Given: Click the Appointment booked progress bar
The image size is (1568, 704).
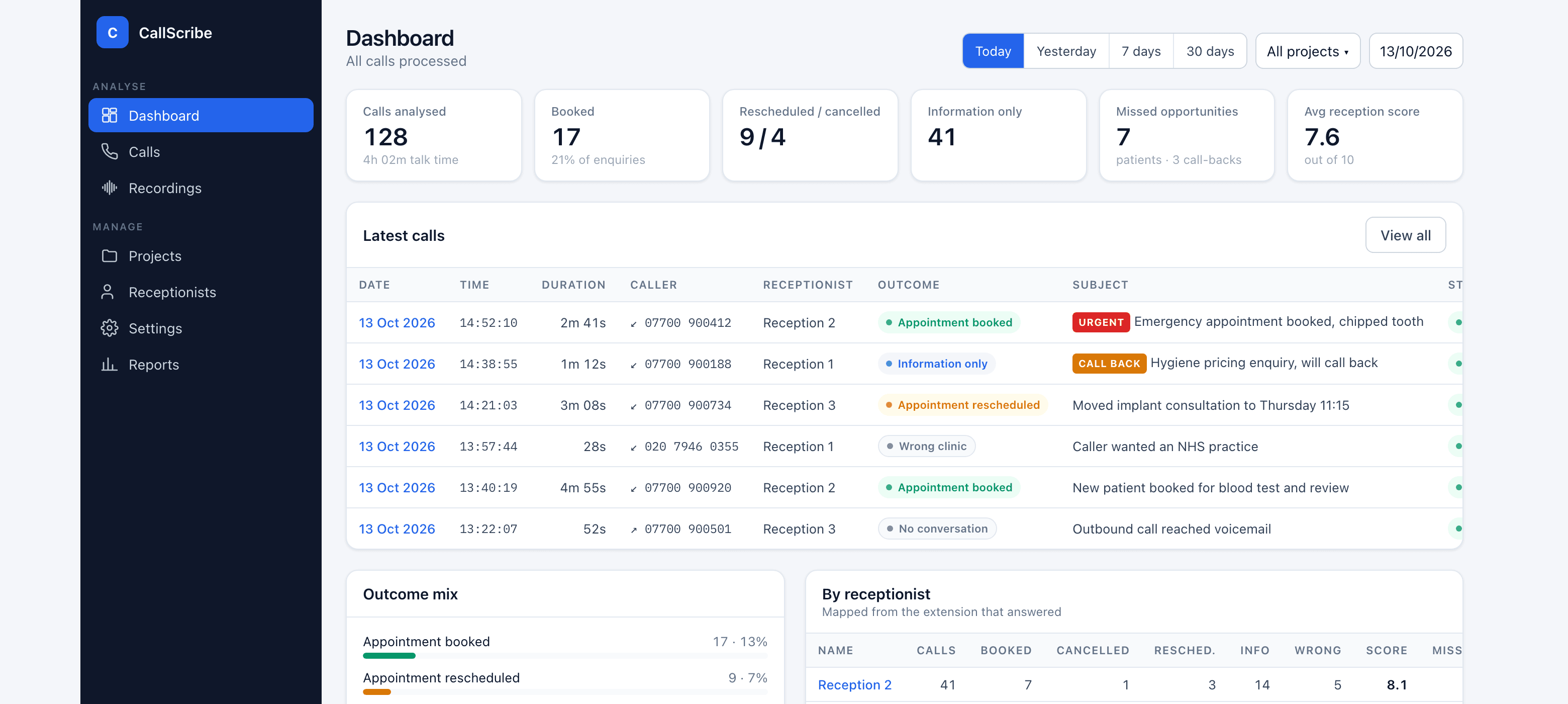Looking at the screenshot, I should [565, 656].
